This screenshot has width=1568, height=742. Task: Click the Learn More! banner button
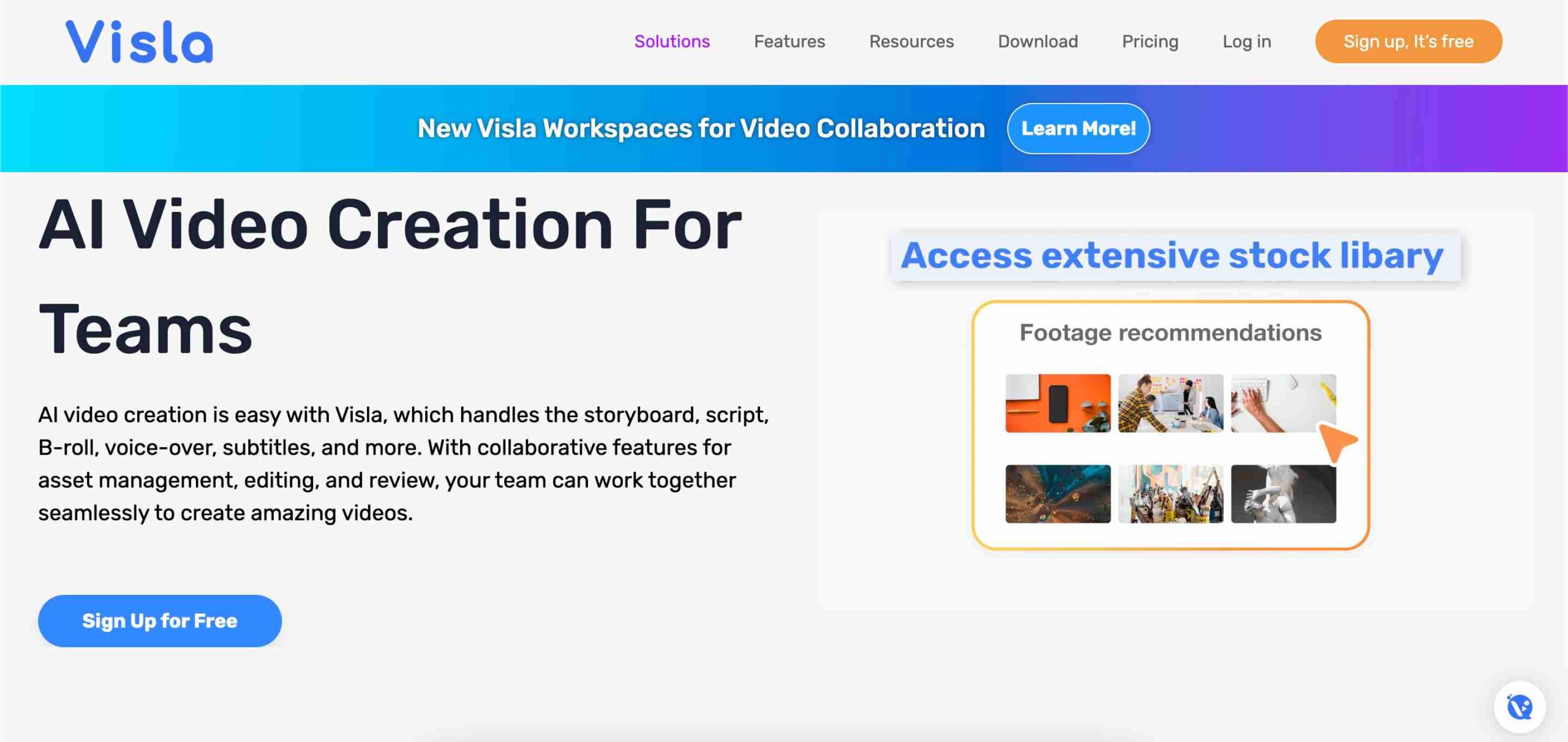1078,129
